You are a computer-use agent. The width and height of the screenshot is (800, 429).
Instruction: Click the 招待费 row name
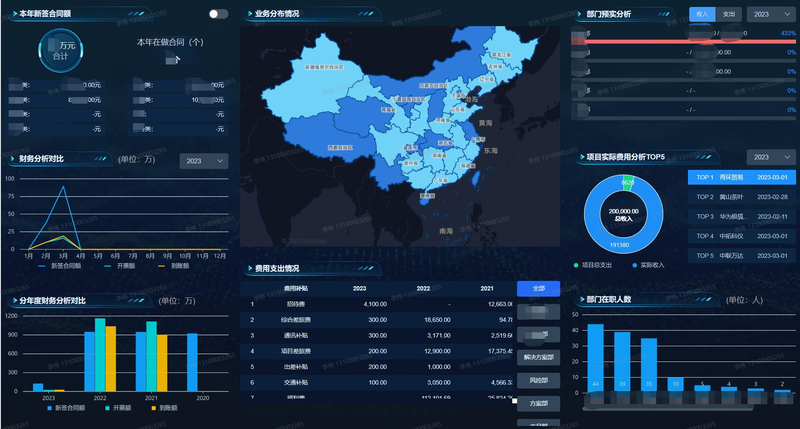click(295, 304)
